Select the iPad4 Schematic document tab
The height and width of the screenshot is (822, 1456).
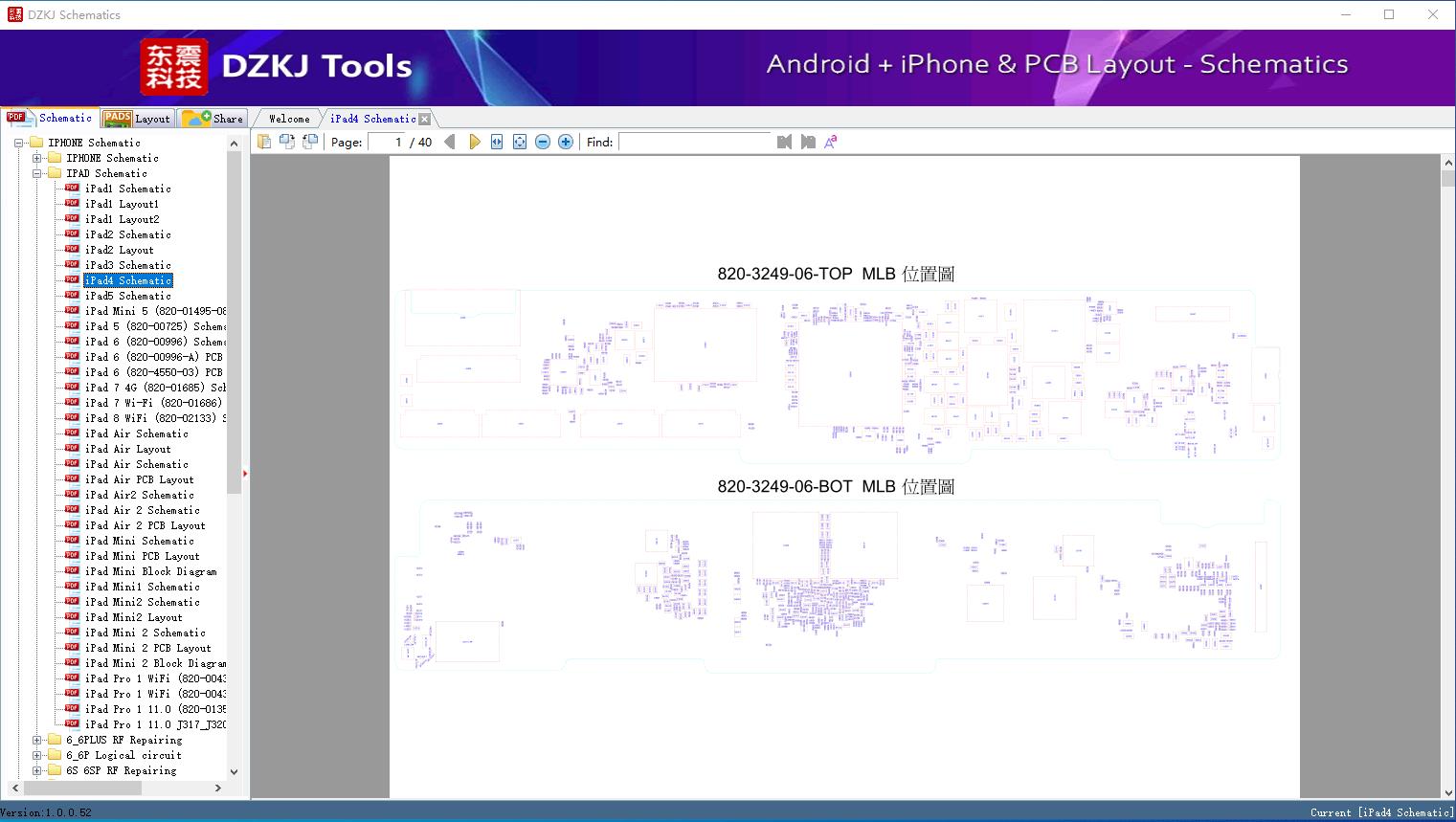[x=372, y=119]
